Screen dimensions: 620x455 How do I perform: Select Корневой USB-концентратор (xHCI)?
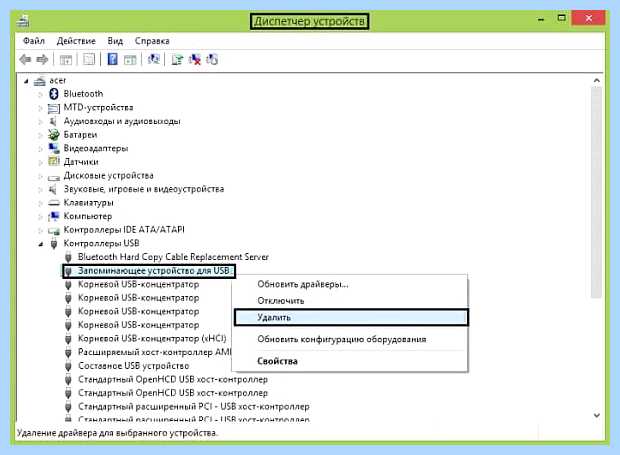pos(152,338)
